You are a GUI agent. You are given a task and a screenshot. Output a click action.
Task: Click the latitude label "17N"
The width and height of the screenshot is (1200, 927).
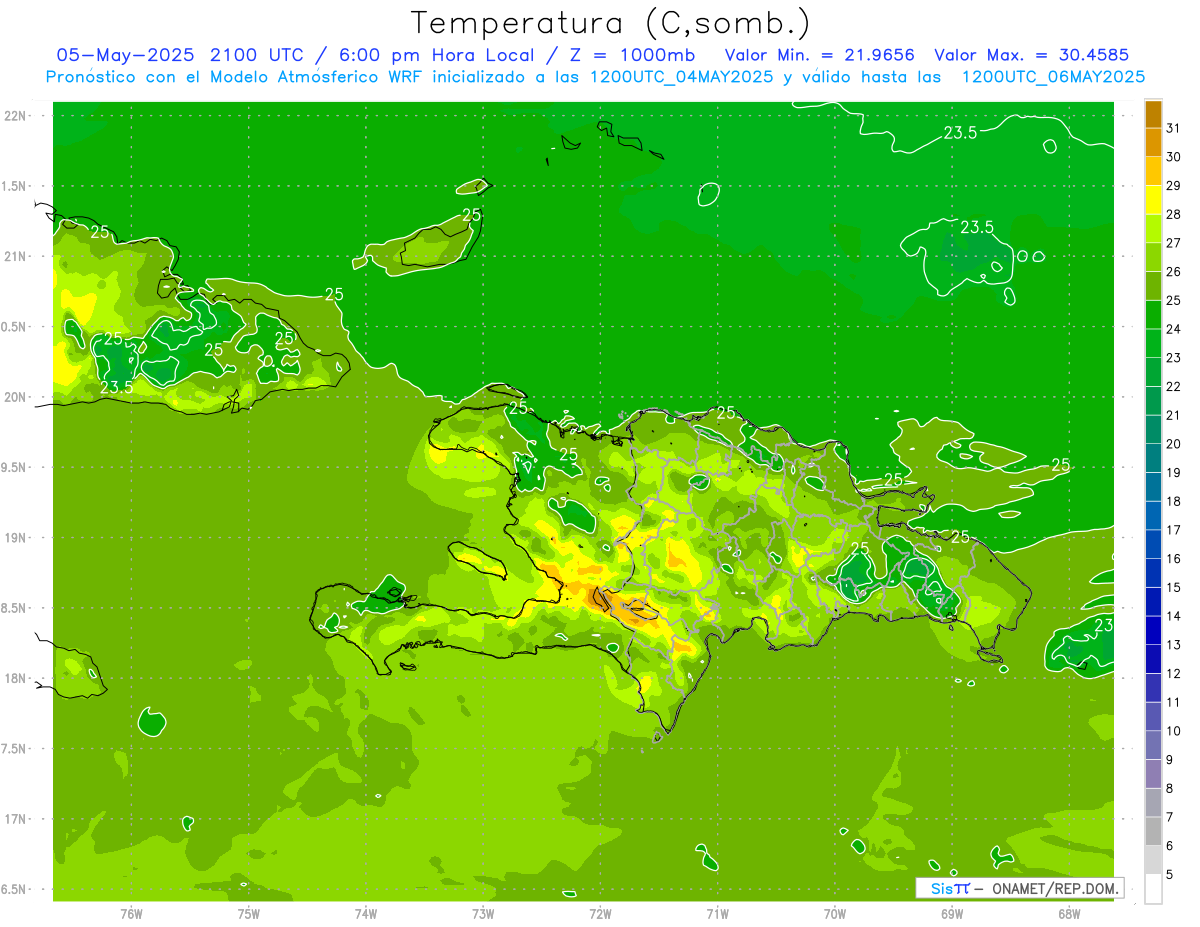coord(15,820)
